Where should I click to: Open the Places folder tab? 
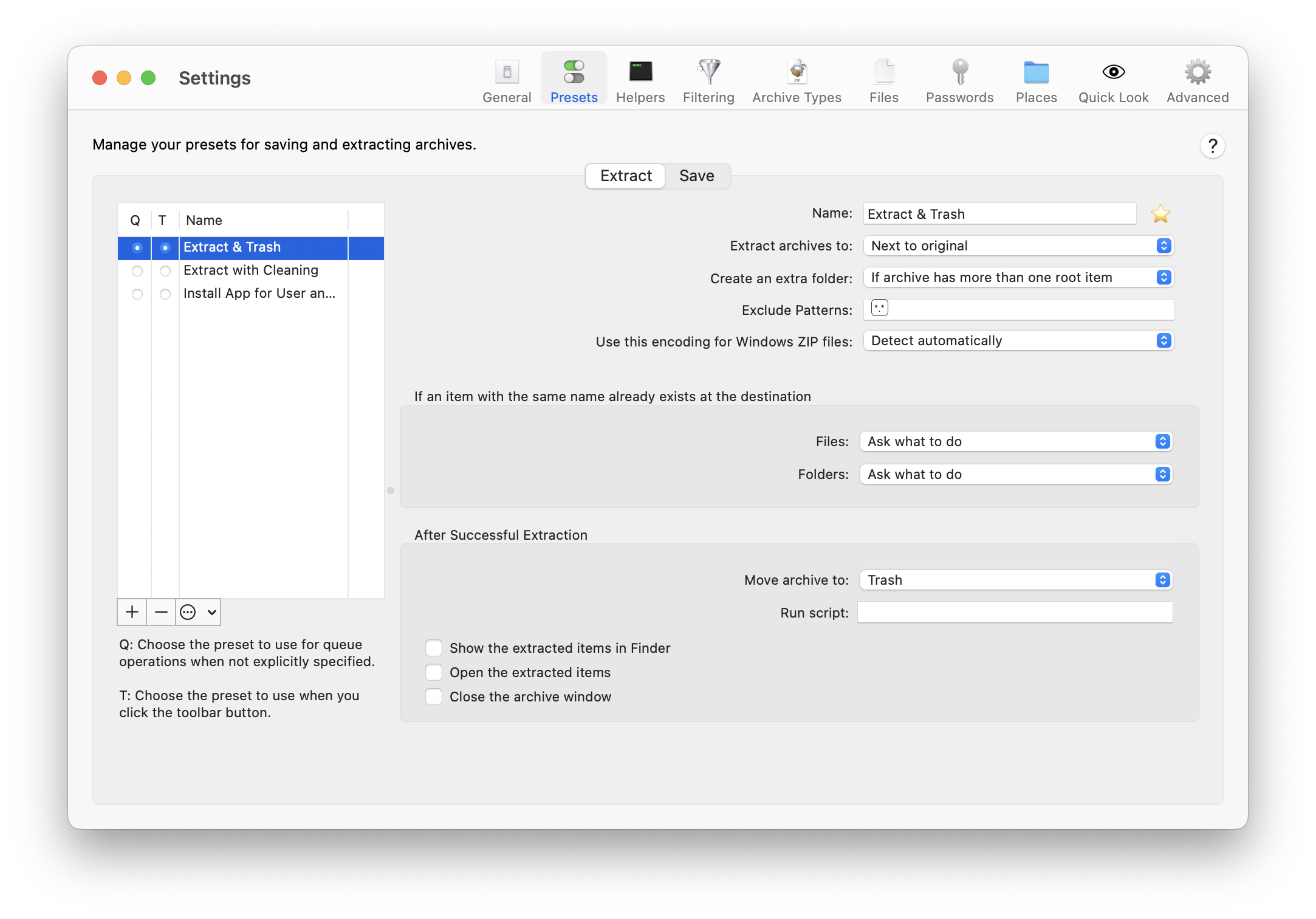pos(1036,81)
